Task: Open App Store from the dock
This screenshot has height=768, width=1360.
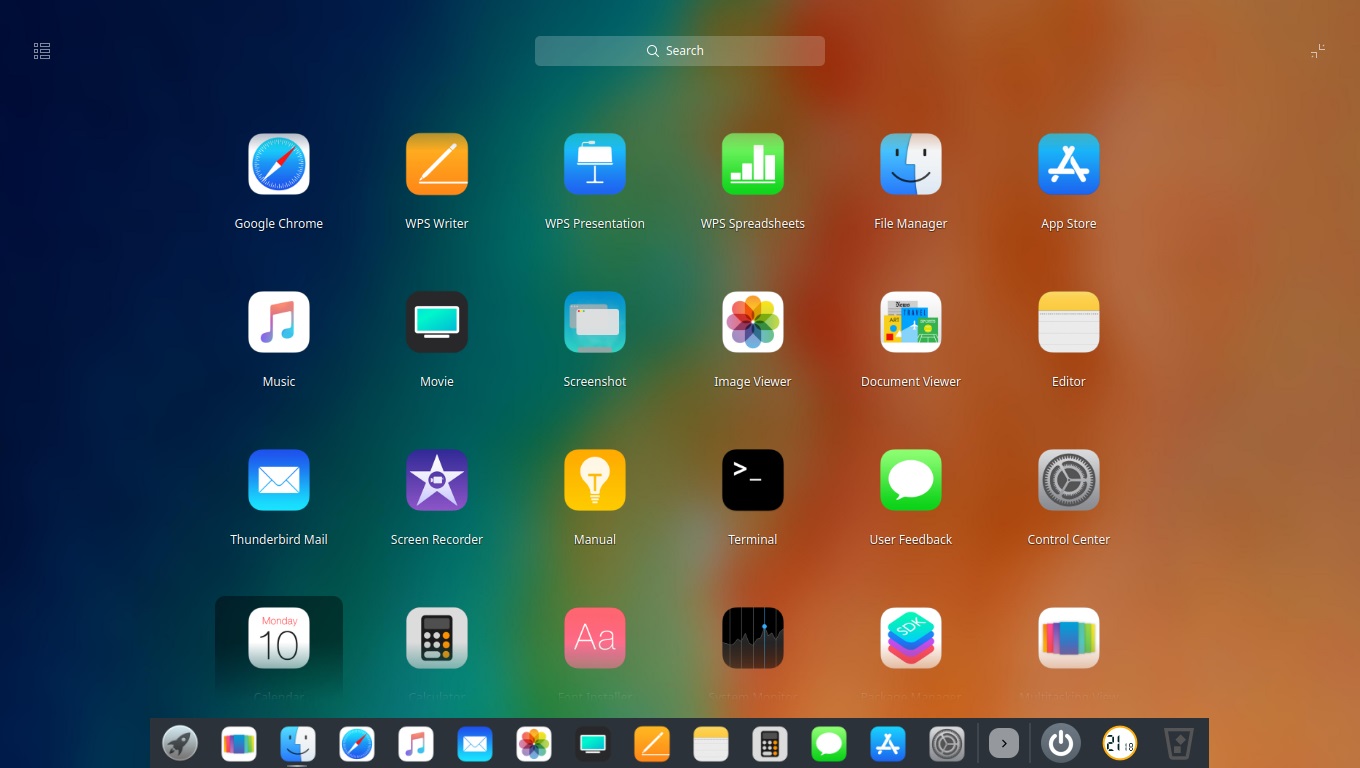Action: click(x=888, y=743)
